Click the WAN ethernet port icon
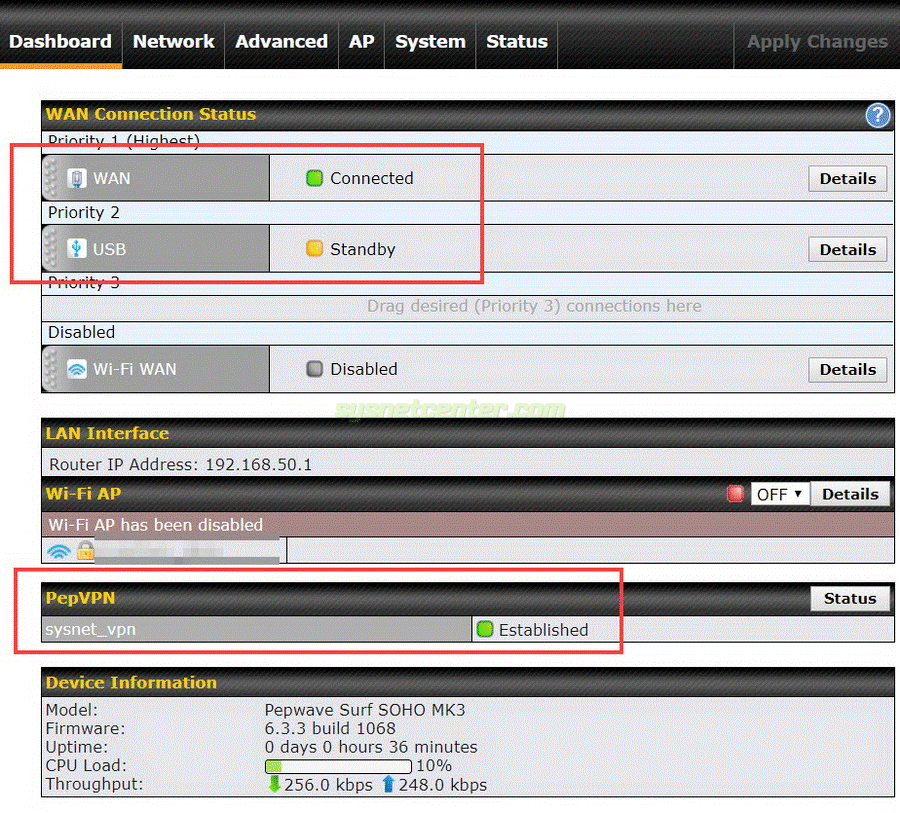Screen dimensions: 900x813 point(76,179)
